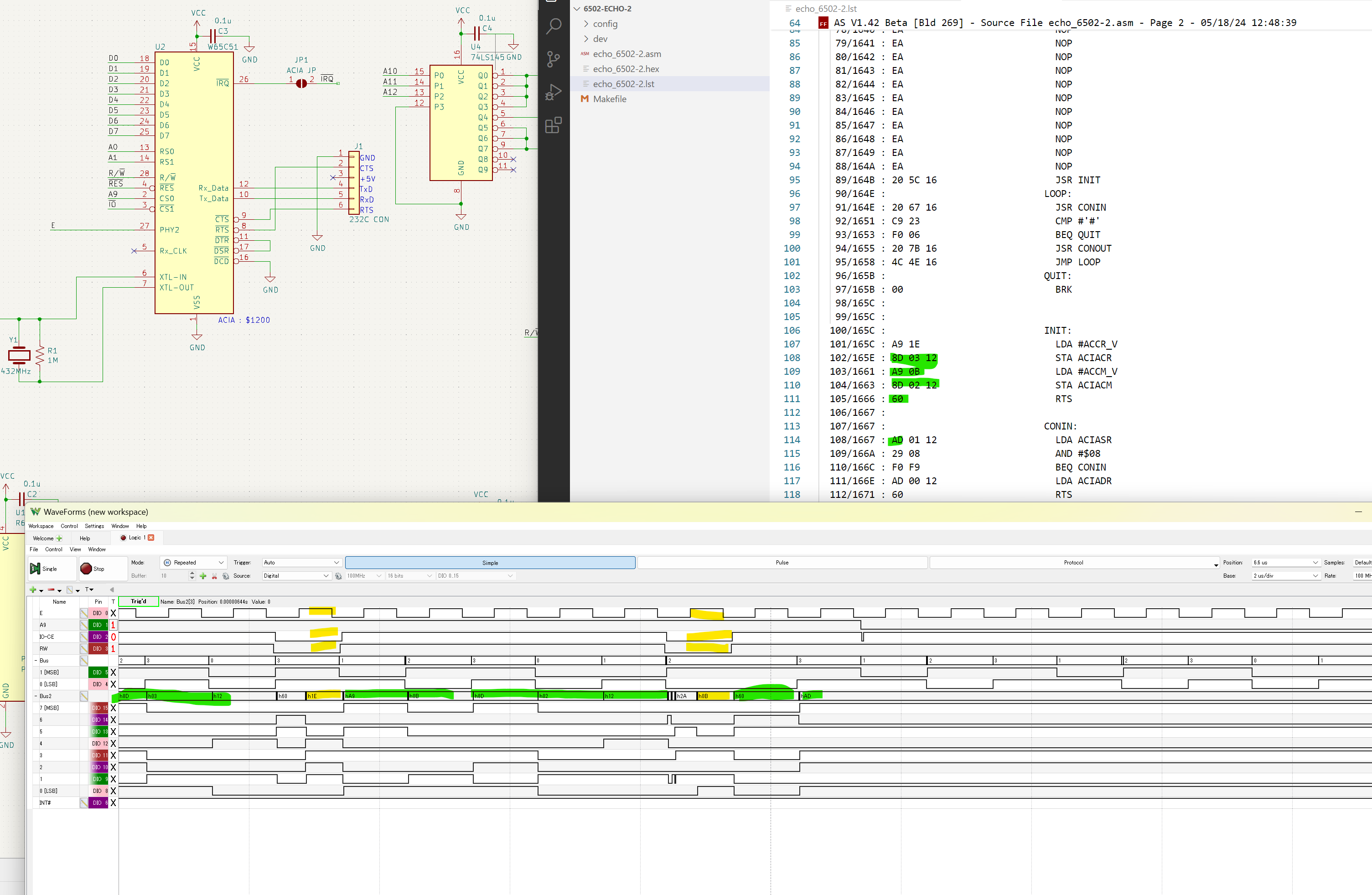The width and height of the screenshot is (1372, 895).
Task: Open buffer settings gear icon
Action: (226, 576)
